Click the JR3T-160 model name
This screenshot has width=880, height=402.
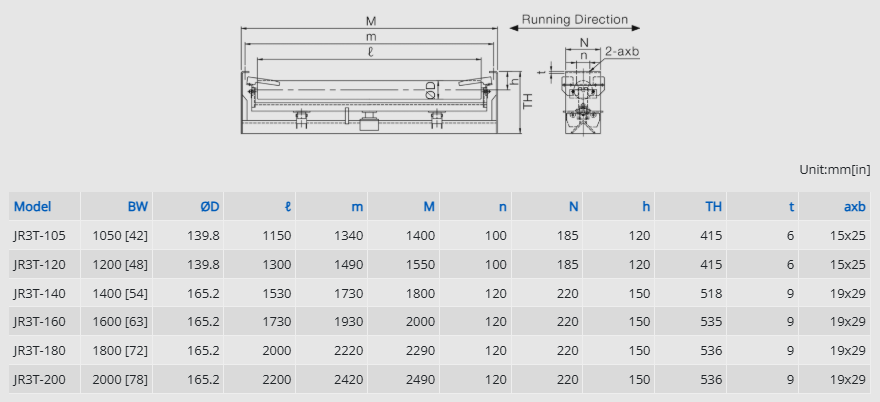39,322
